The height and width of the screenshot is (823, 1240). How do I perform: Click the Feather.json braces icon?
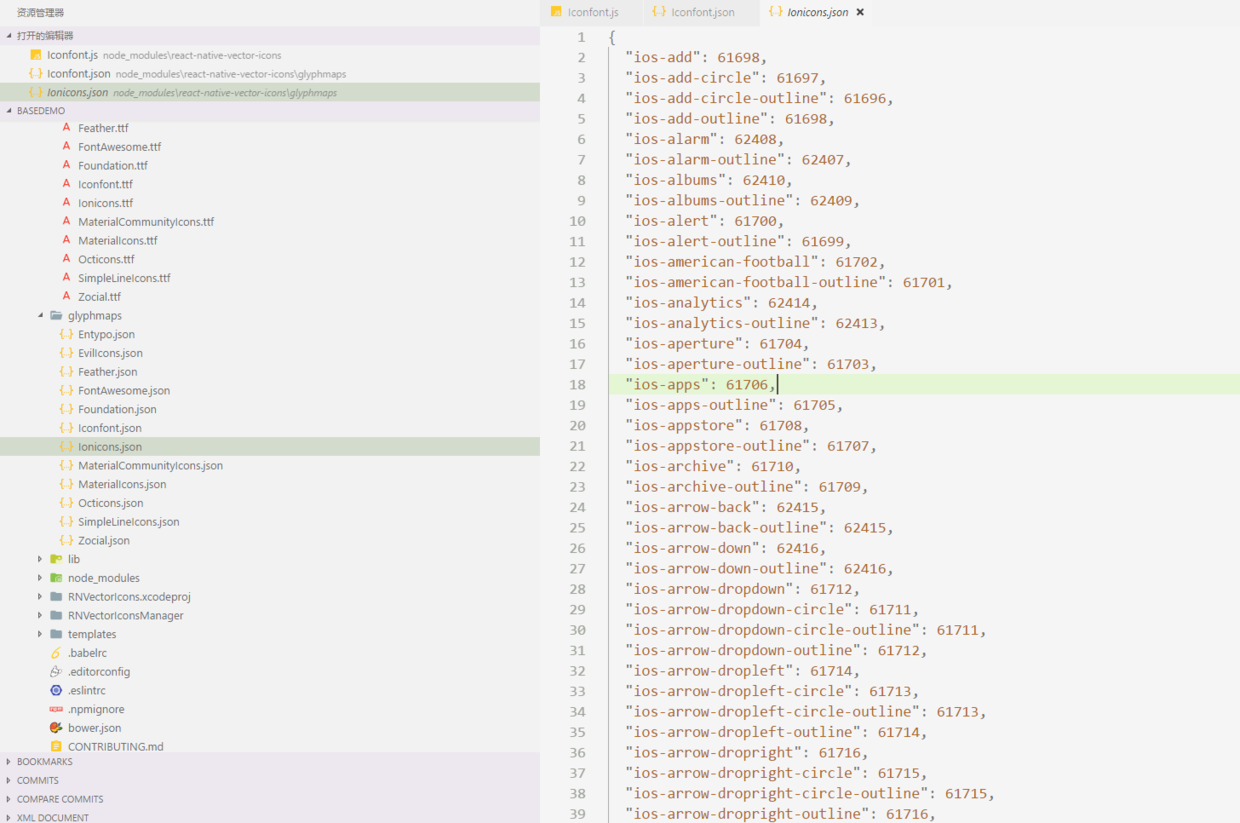(x=66, y=372)
